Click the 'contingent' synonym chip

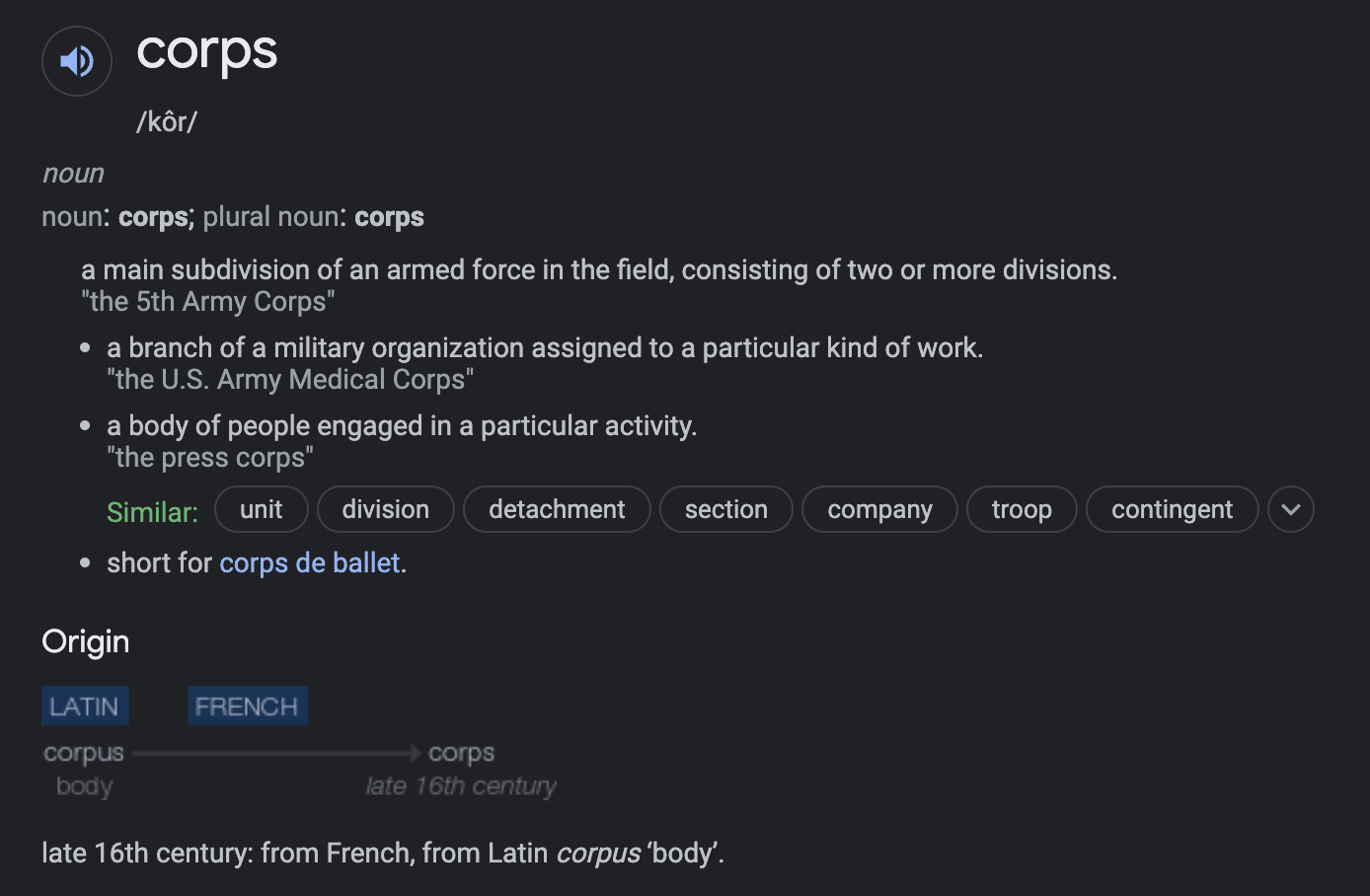pyautogui.click(x=1172, y=510)
